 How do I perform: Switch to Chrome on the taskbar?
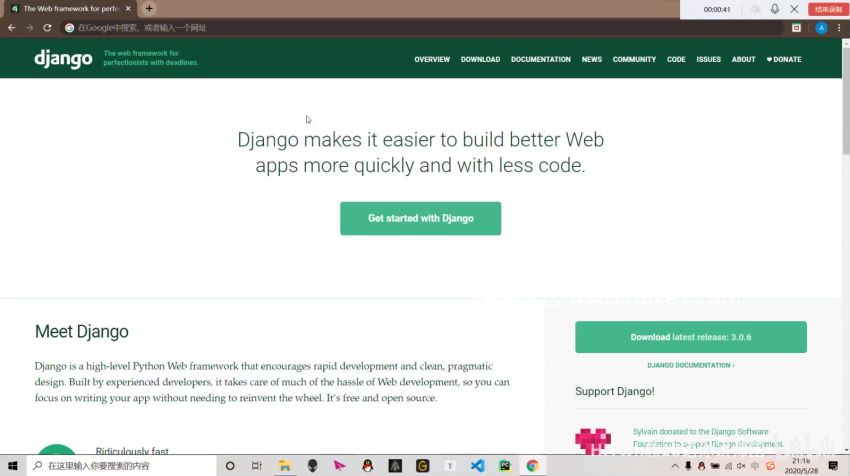click(532, 466)
